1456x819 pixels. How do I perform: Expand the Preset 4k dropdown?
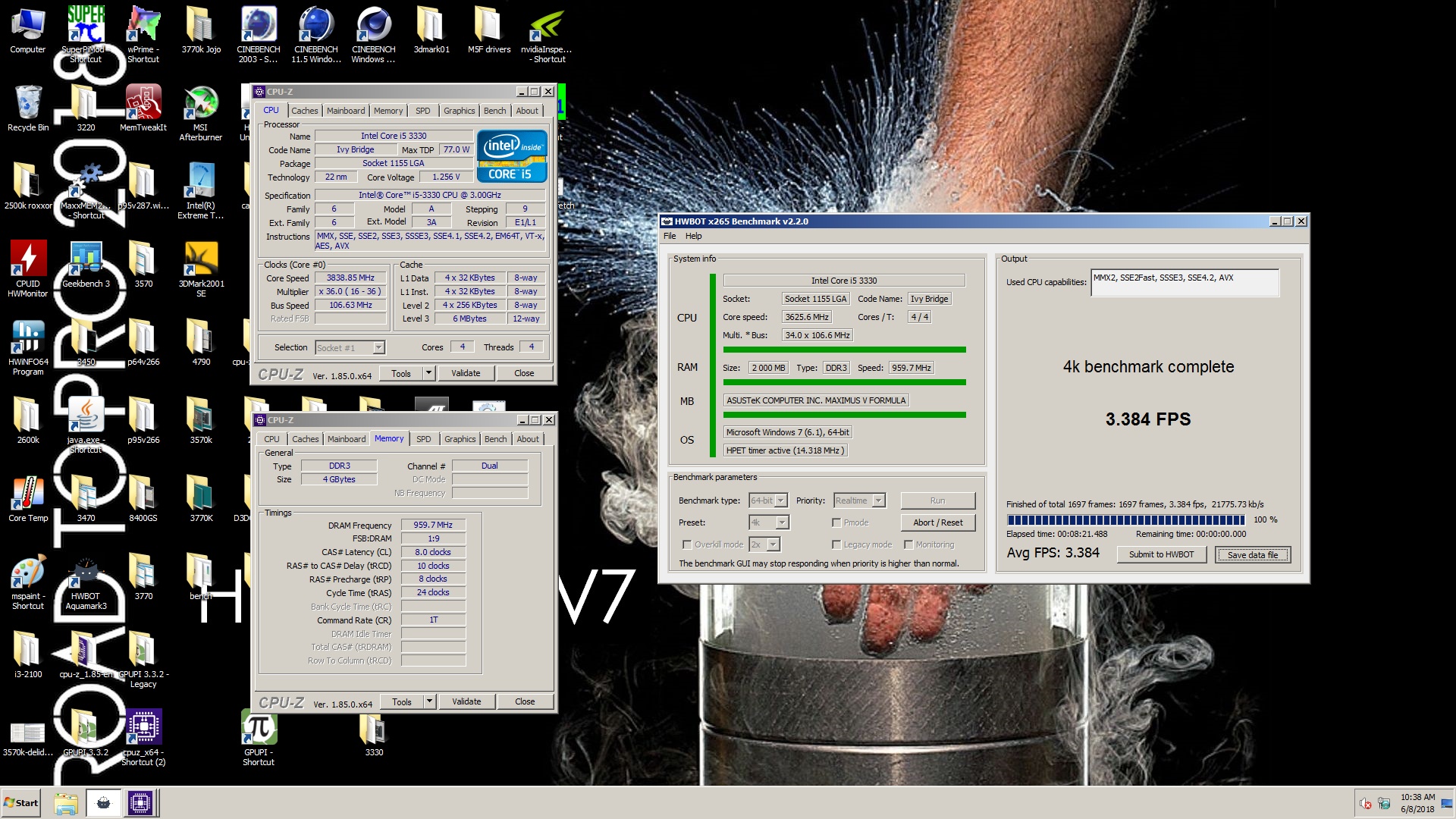(782, 522)
